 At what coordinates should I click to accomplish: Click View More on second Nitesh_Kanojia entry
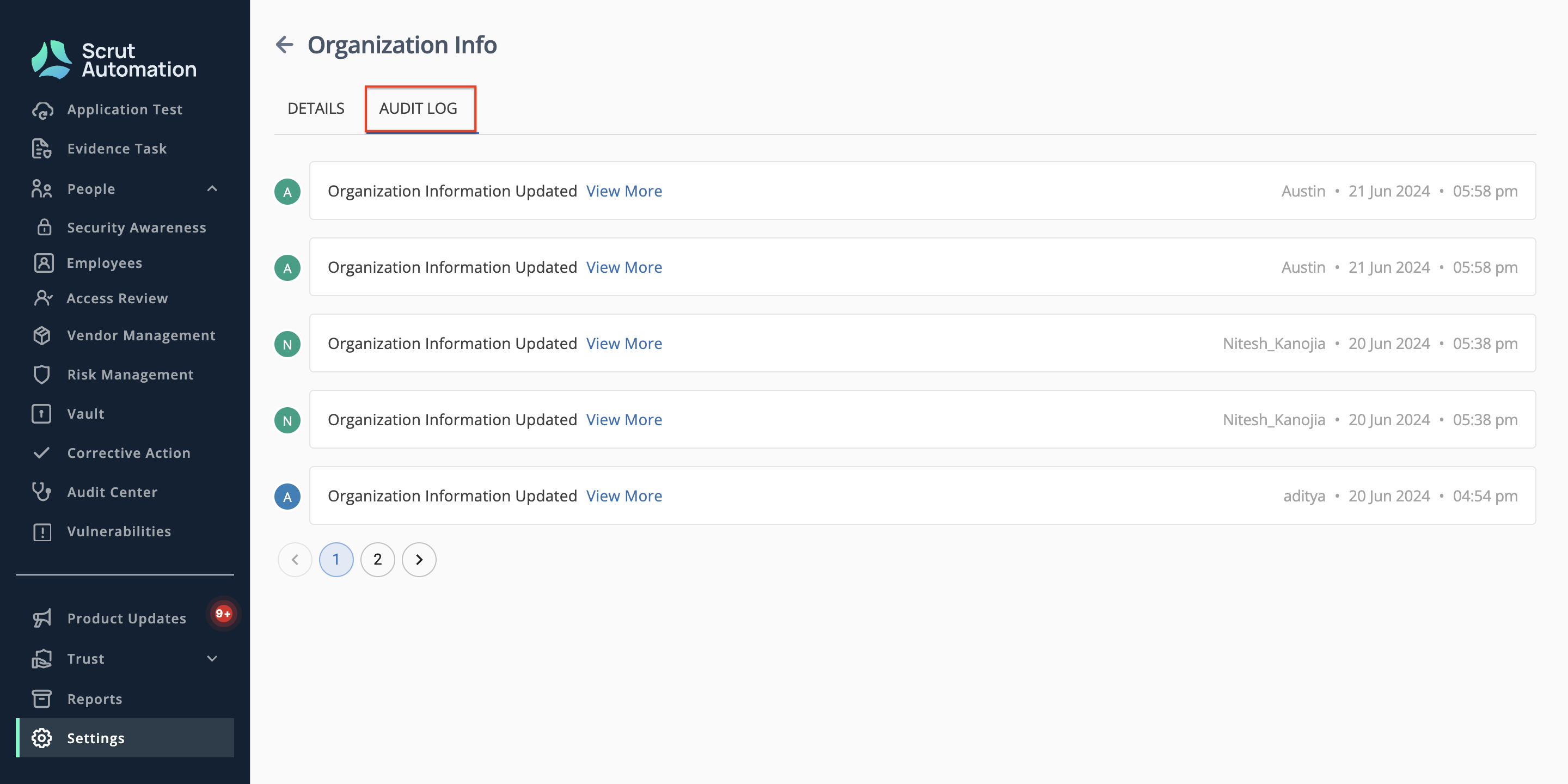[x=624, y=419]
